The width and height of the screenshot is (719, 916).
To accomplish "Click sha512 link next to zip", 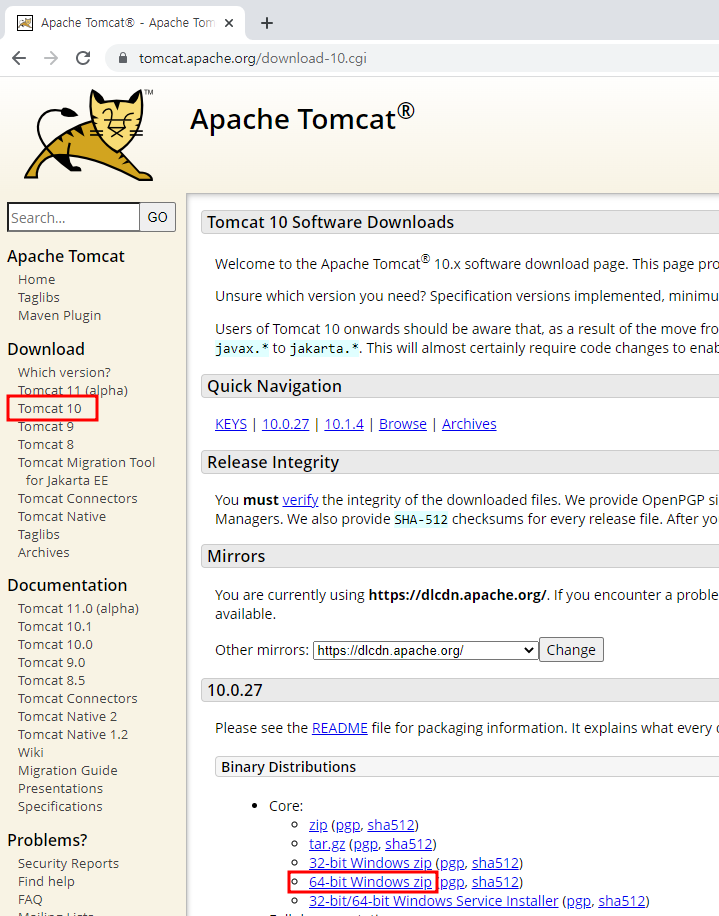I will [x=391, y=825].
